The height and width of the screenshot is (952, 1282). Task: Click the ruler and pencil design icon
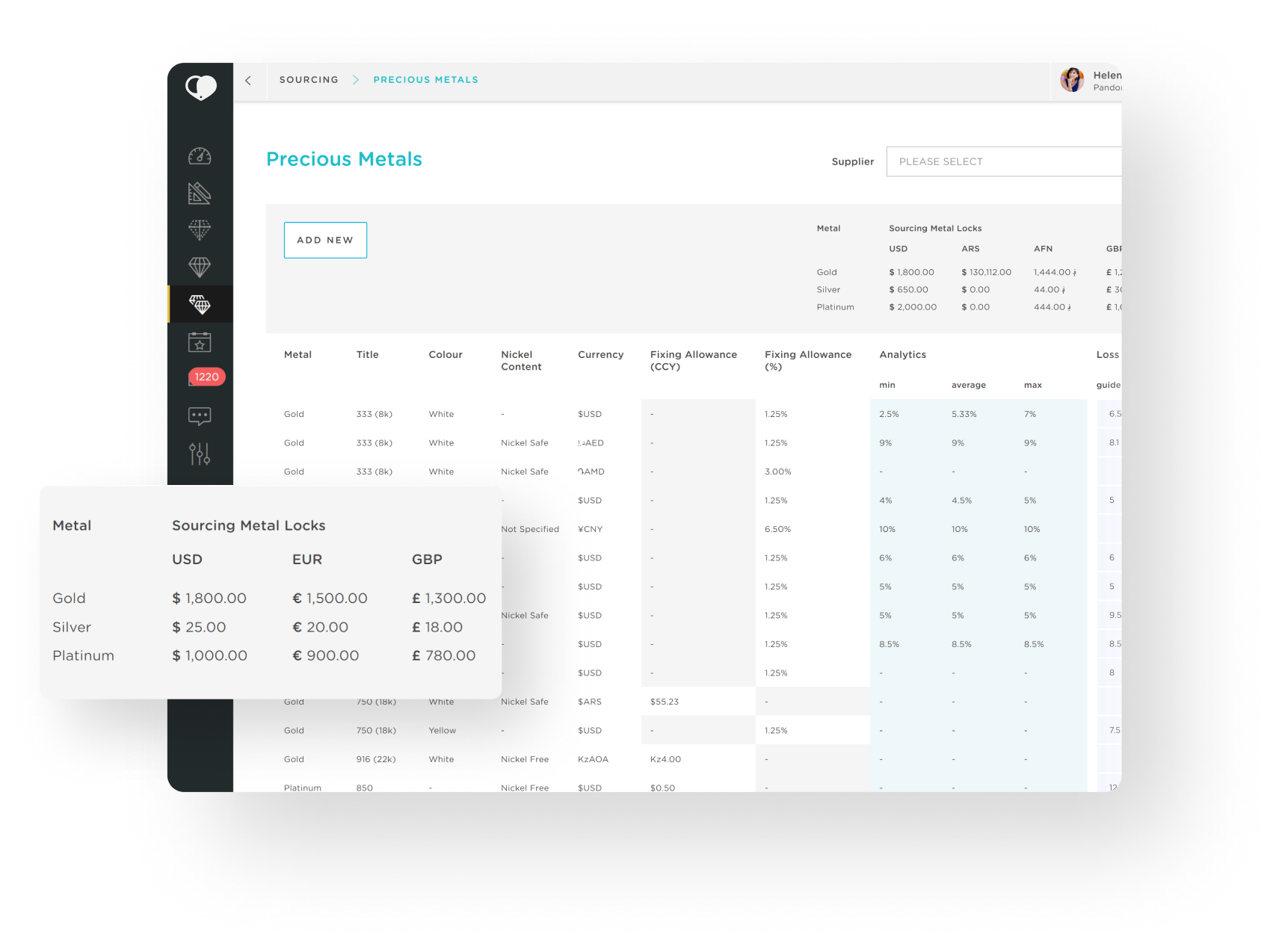pyautogui.click(x=200, y=194)
